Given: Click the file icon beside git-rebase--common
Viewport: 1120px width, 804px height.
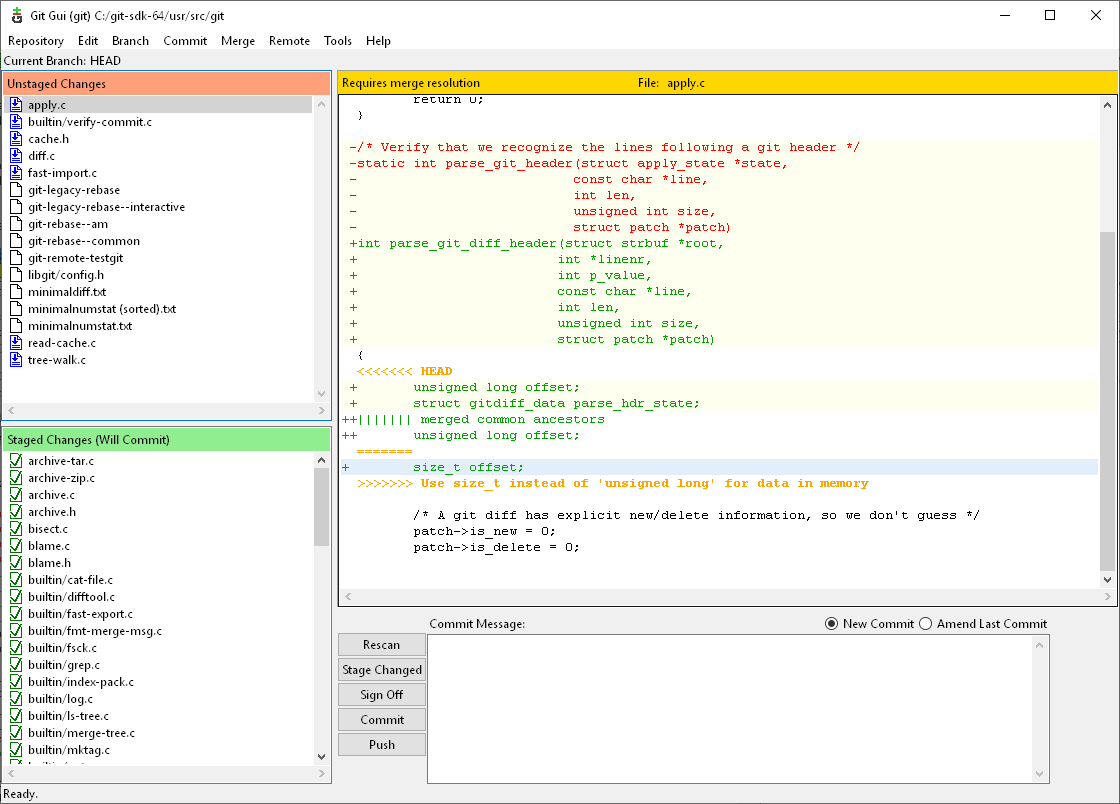Looking at the screenshot, I should [16, 241].
